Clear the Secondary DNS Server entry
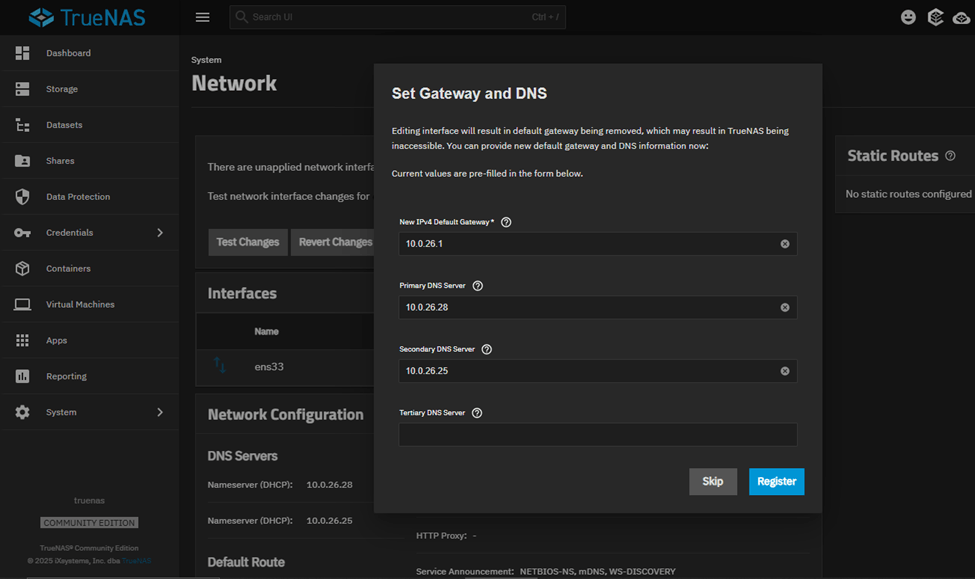975x579 pixels. pyautogui.click(x=784, y=371)
